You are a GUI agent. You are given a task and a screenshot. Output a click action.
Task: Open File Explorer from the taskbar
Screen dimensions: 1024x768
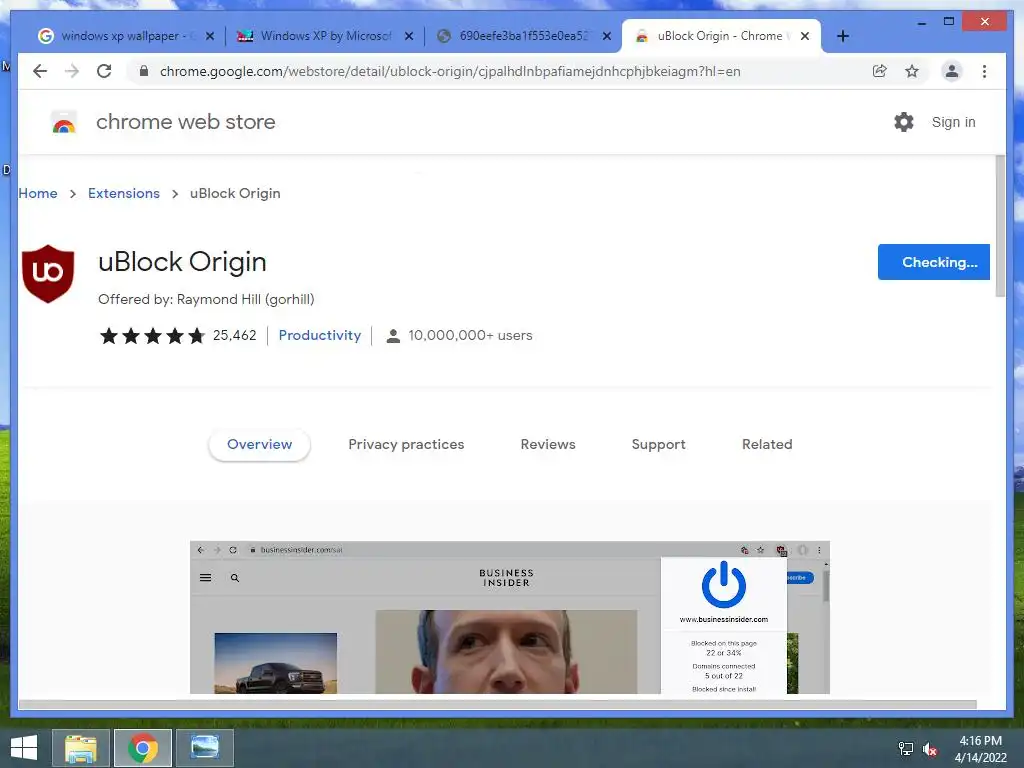[x=81, y=748]
